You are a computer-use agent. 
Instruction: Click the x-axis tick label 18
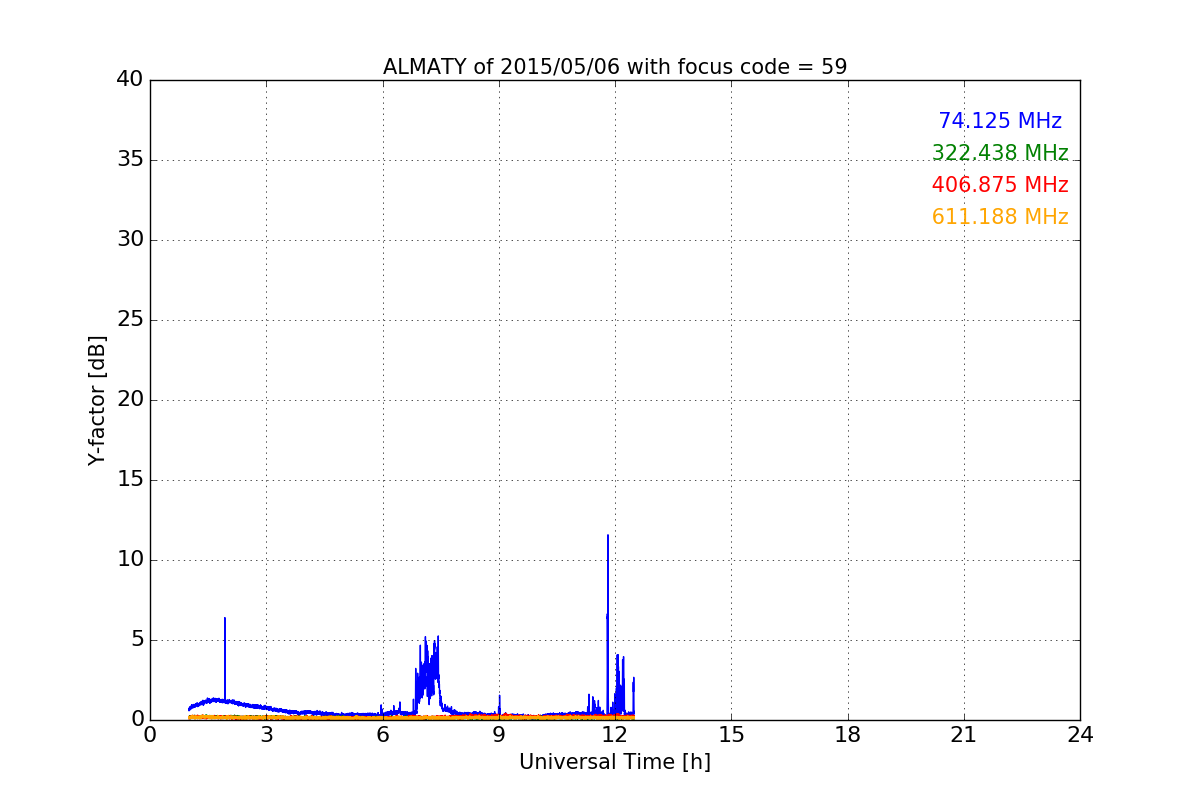848,735
